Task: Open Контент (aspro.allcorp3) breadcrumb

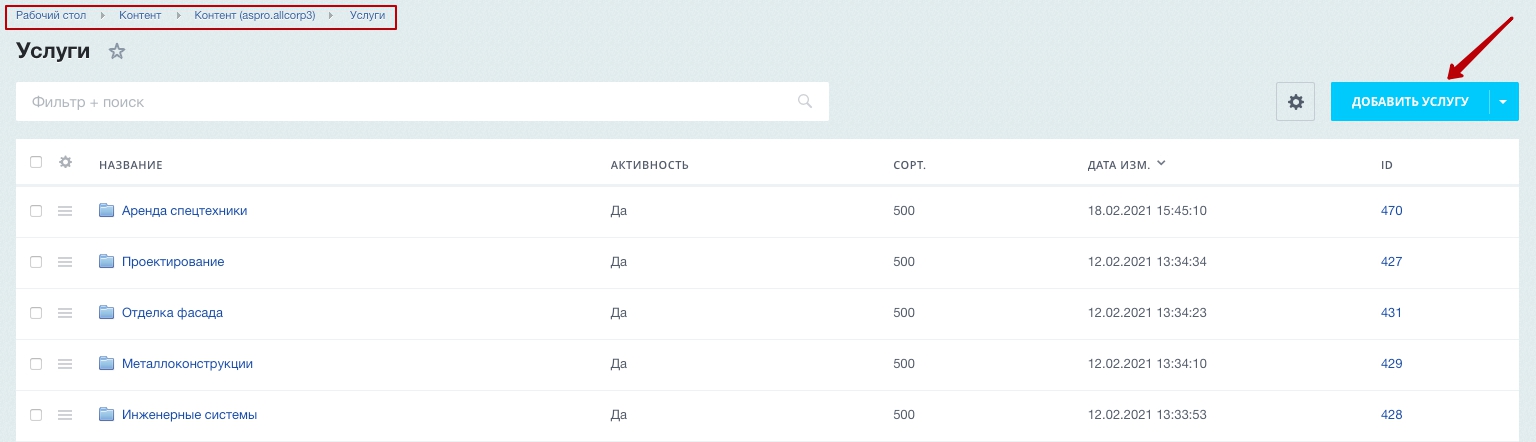Action: pyautogui.click(x=255, y=16)
